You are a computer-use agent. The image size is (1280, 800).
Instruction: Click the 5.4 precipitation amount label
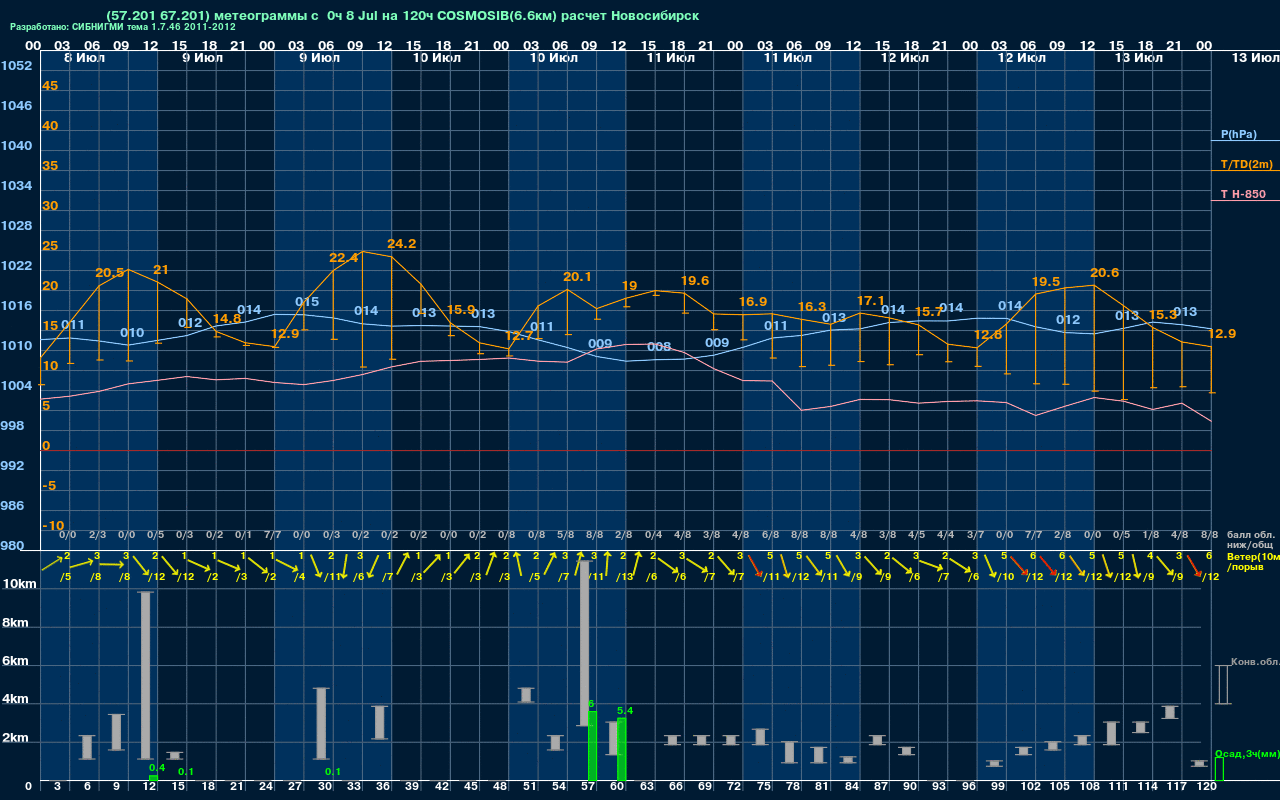(x=625, y=711)
